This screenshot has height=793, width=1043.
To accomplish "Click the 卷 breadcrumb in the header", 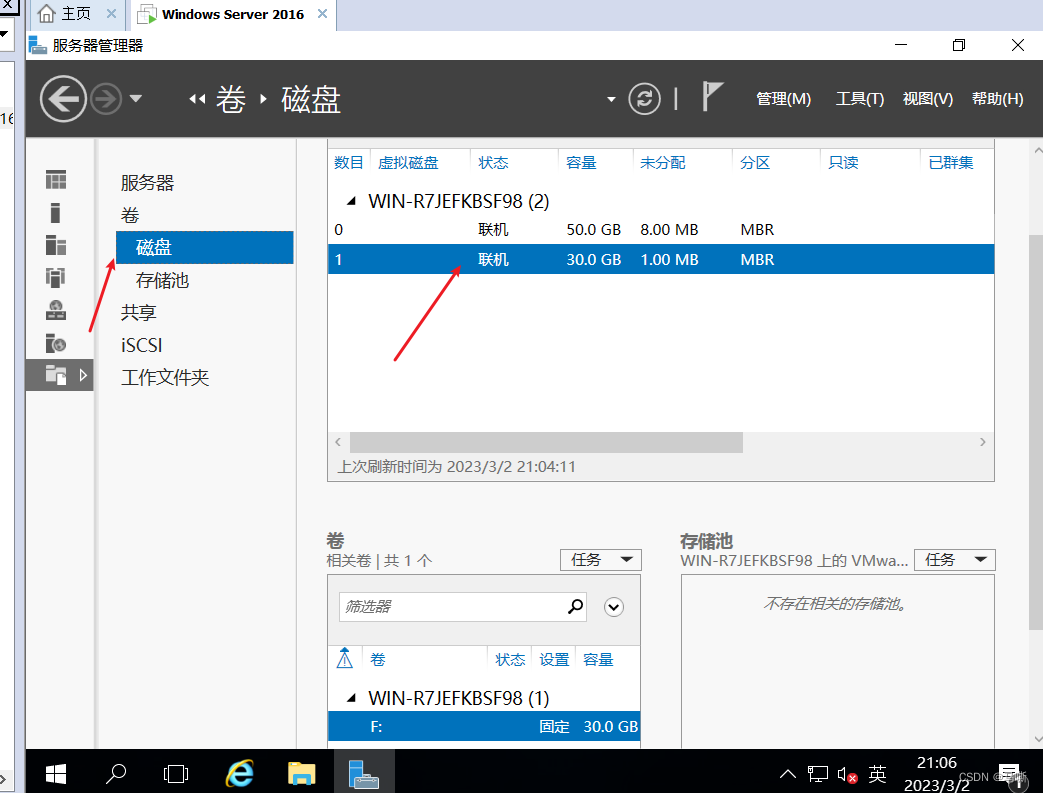I will tap(230, 100).
